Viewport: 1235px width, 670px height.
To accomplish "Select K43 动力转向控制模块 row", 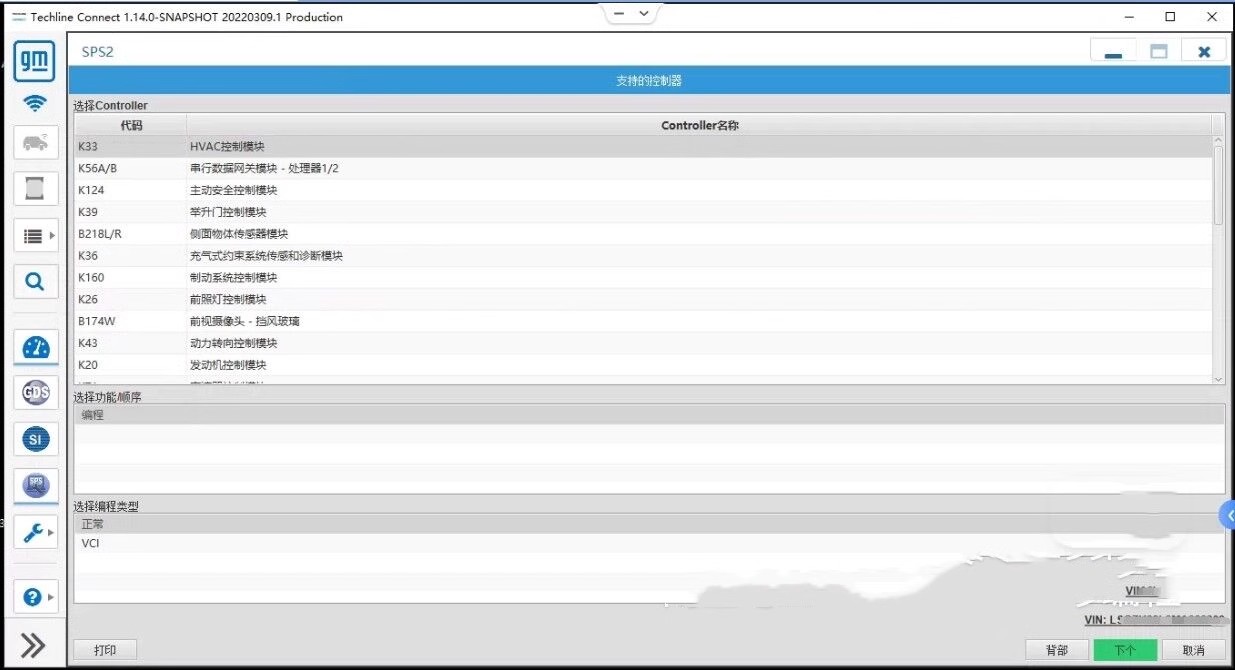I will [x=643, y=343].
